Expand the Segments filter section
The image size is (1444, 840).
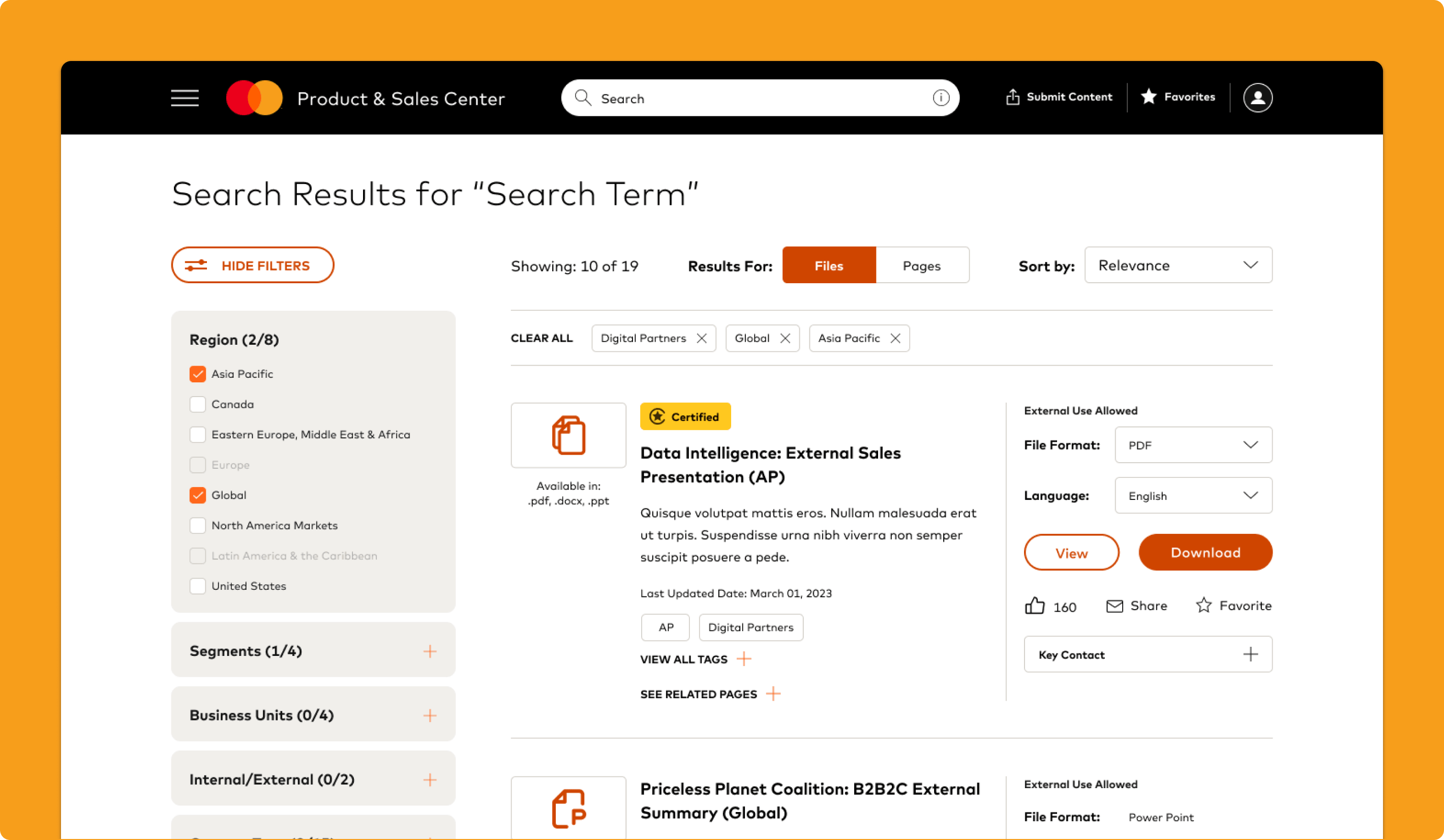[429, 651]
